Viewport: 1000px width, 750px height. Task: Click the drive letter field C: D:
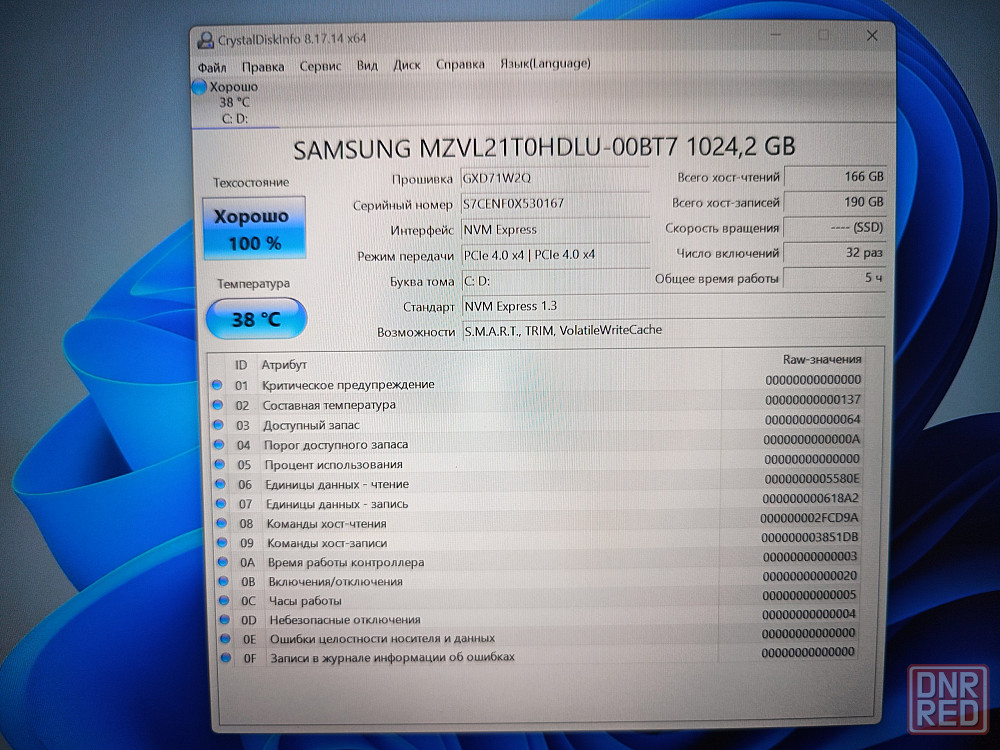(555, 281)
